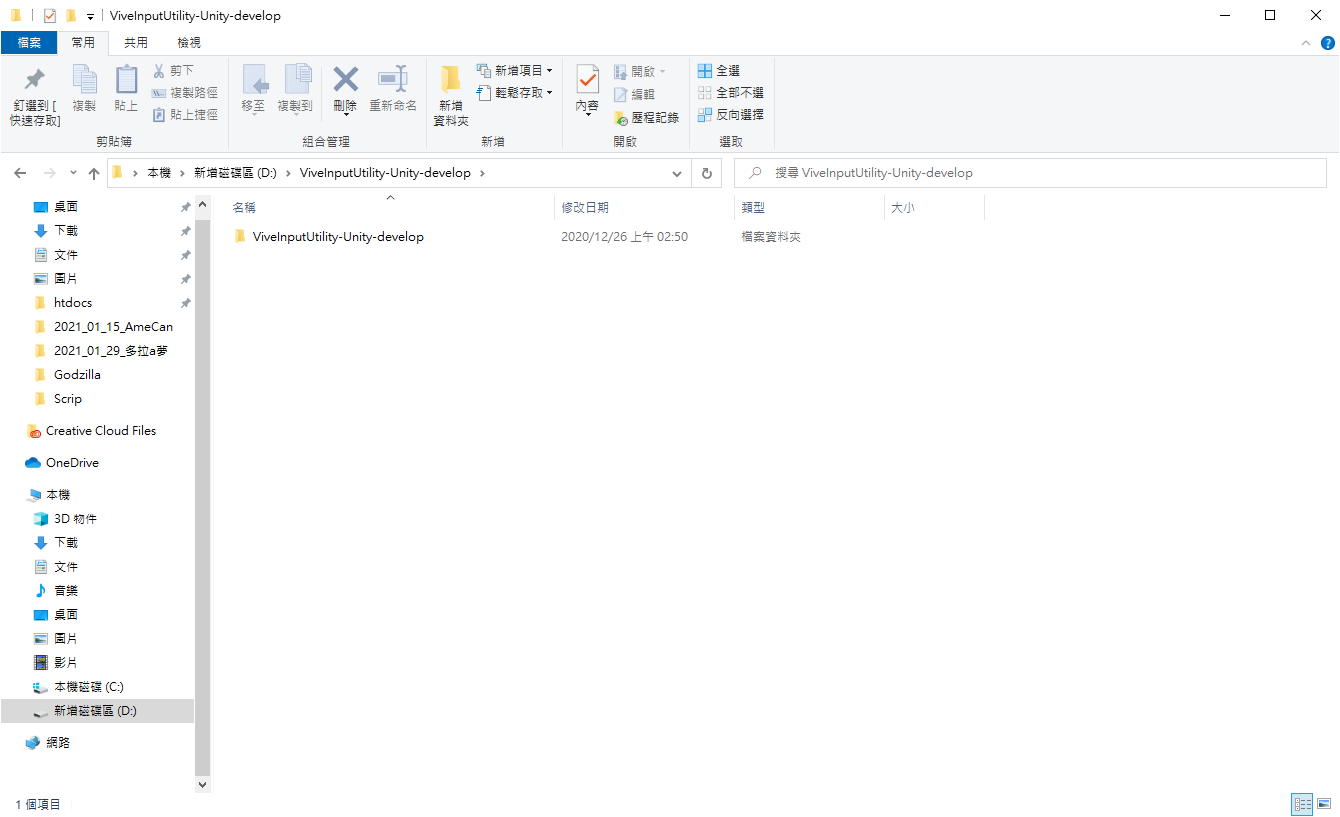The image size is (1340, 817).
Task: Open the 開啟 ribbon dropdown
Action: (x=639, y=71)
